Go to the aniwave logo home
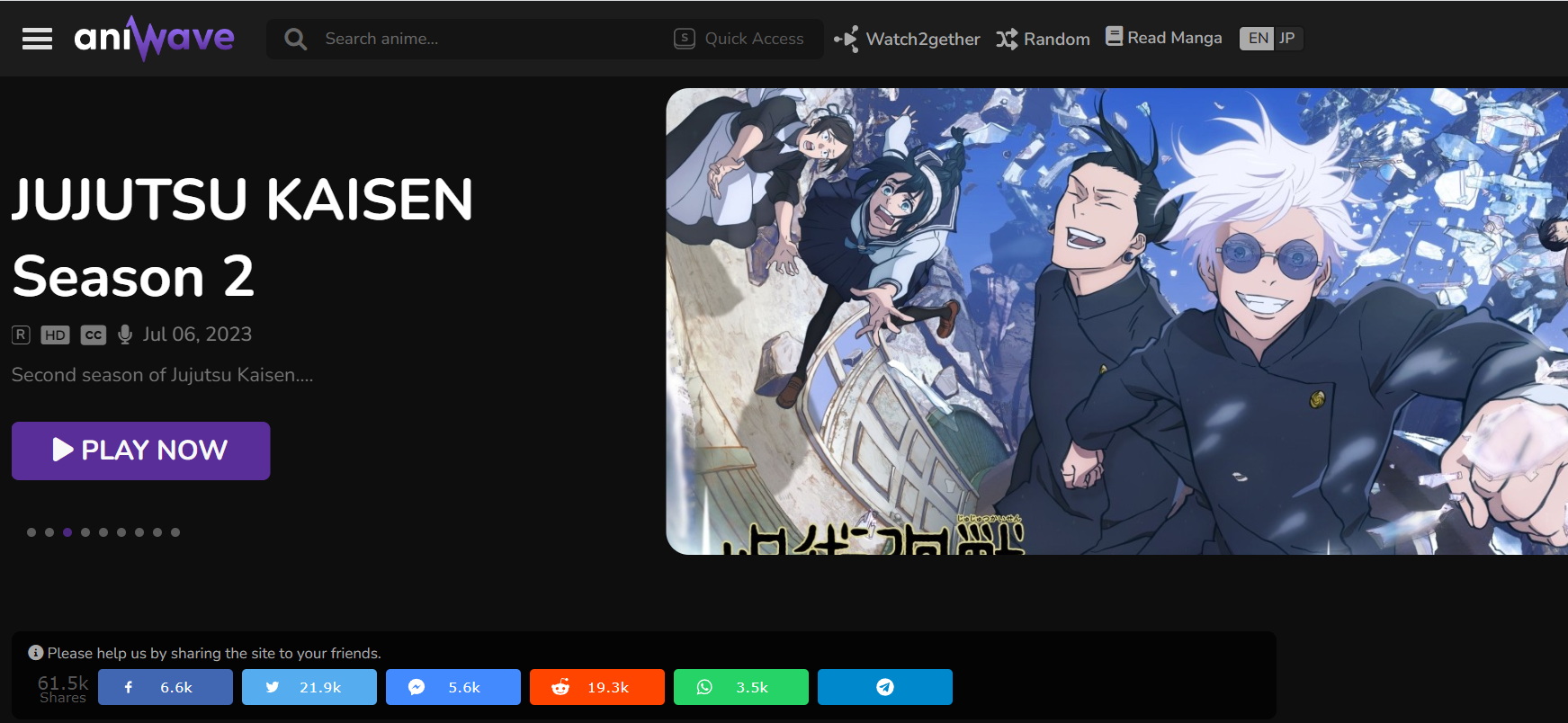Screen dimensions: 1568x723 coord(154,39)
